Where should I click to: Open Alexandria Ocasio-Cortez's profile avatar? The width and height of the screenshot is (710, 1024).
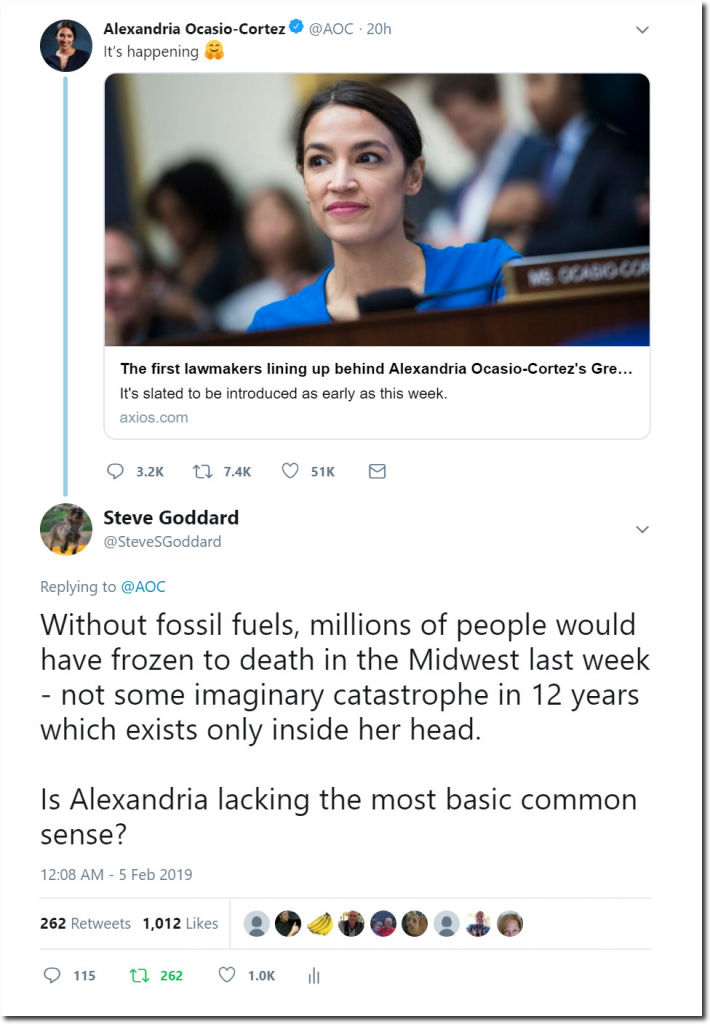coord(65,46)
